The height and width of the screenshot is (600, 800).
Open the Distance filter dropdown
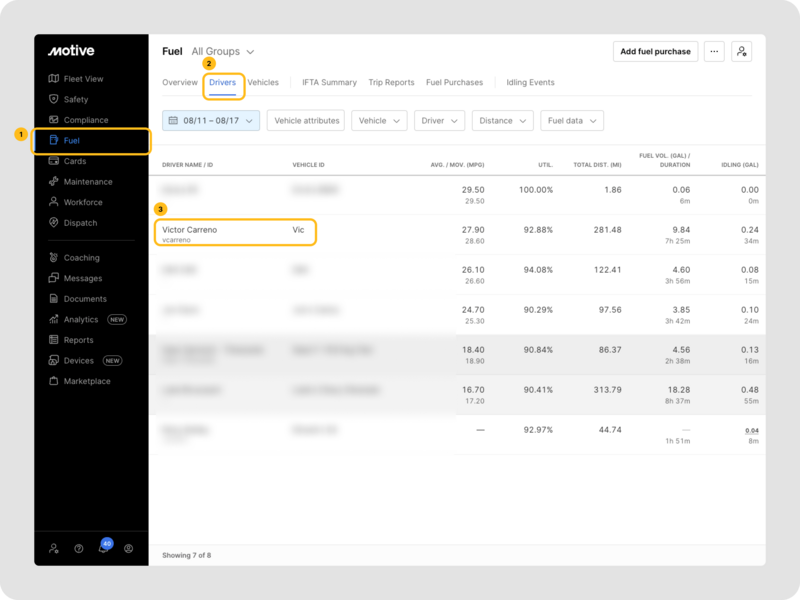point(502,120)
